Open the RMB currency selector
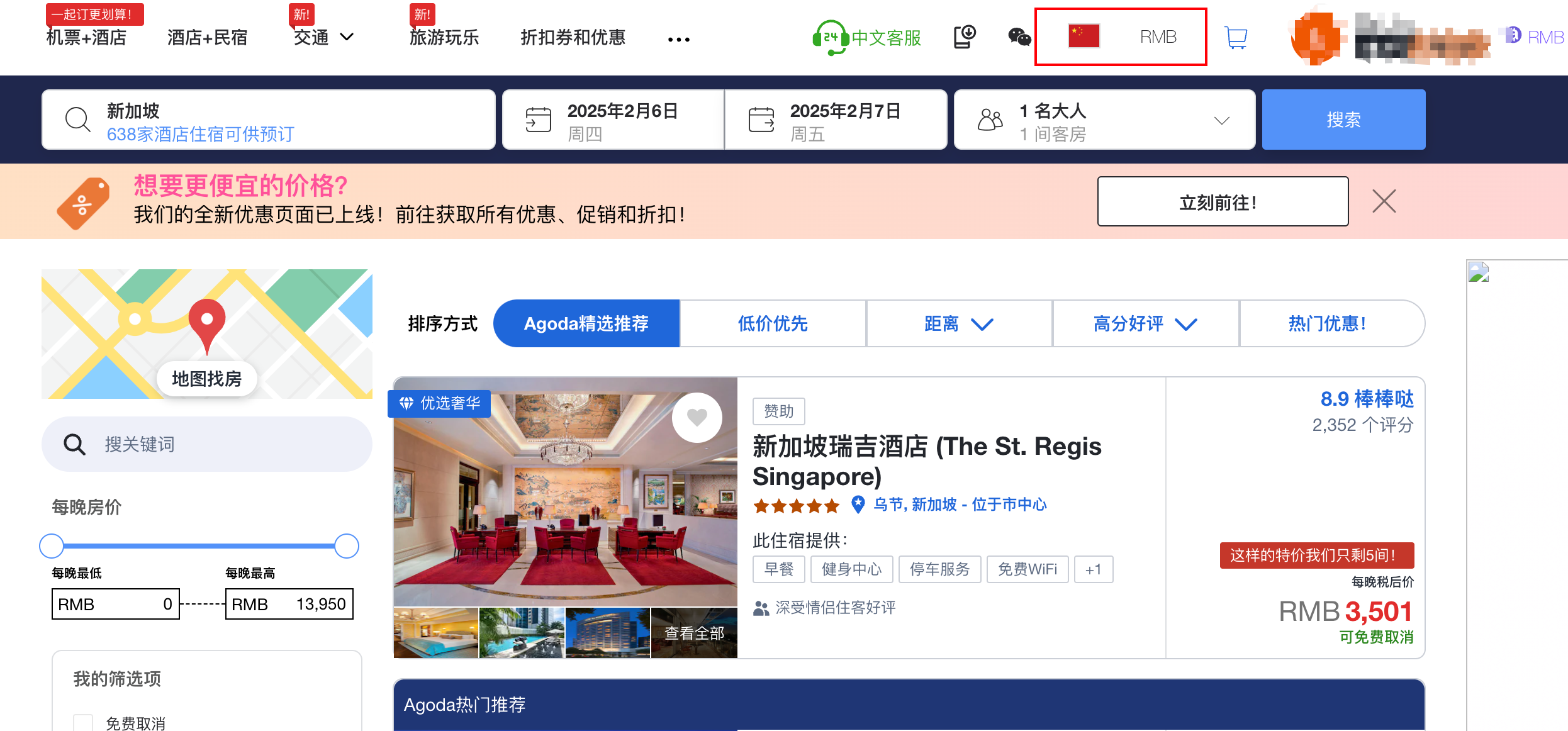 click(1158, 36)
